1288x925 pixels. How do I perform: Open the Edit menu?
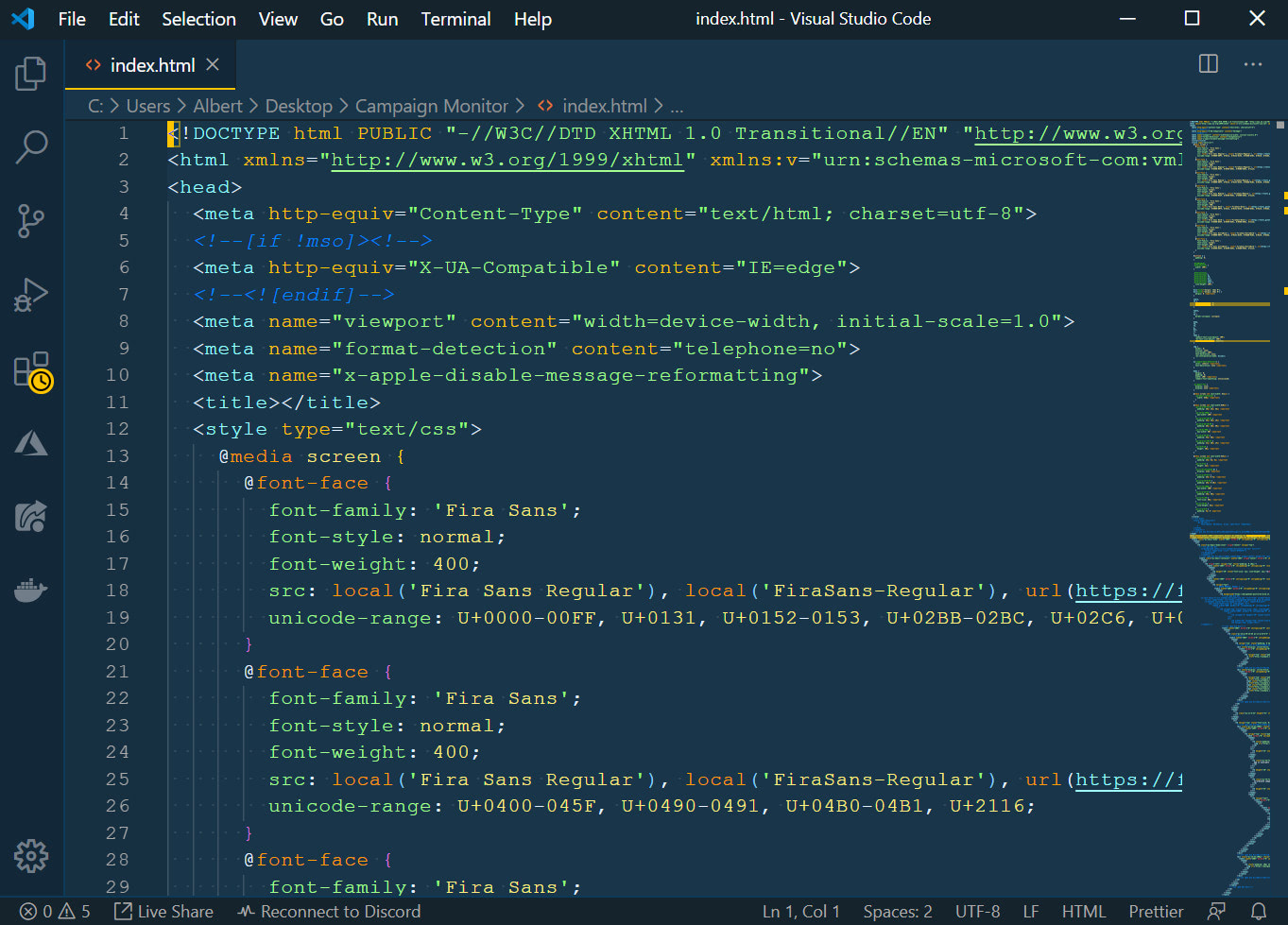pos(124,19)
